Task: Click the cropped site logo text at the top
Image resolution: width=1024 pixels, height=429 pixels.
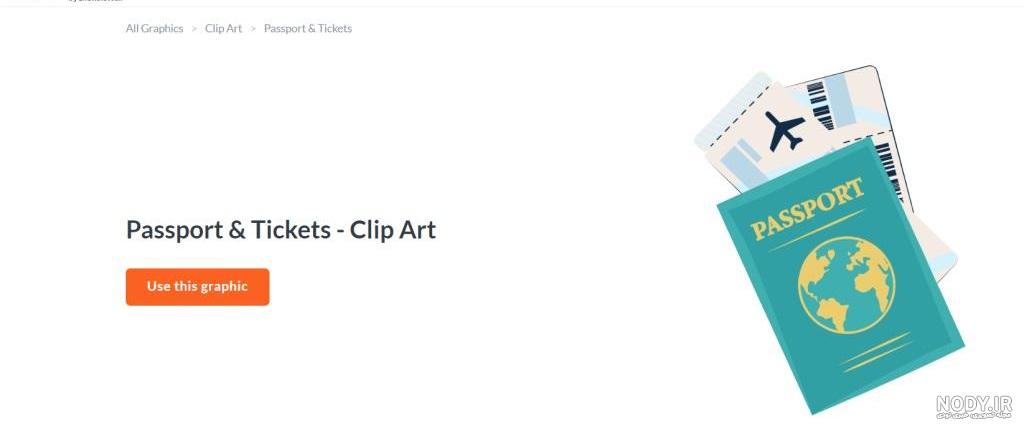Action: coord(96,1)
